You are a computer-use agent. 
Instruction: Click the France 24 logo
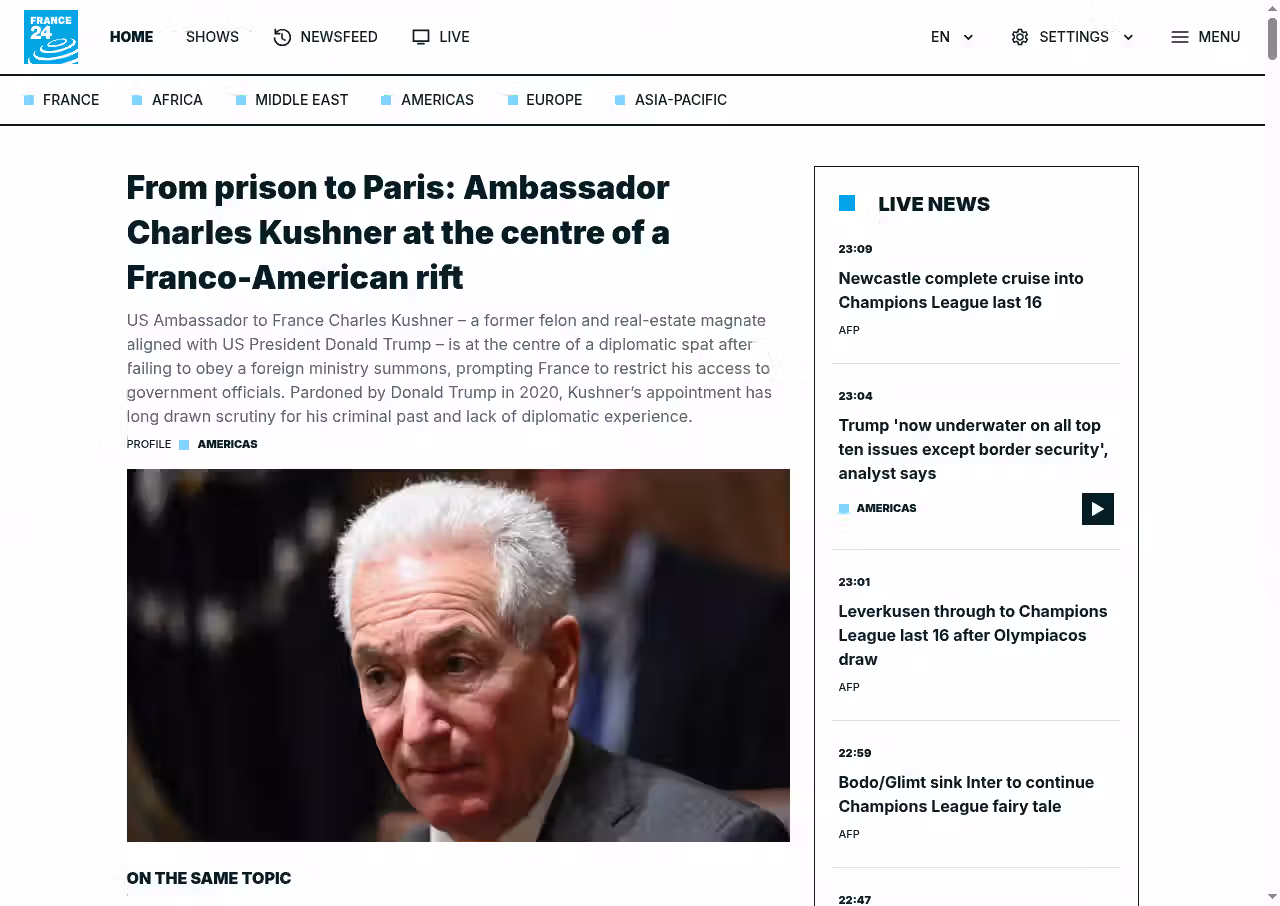51,37
